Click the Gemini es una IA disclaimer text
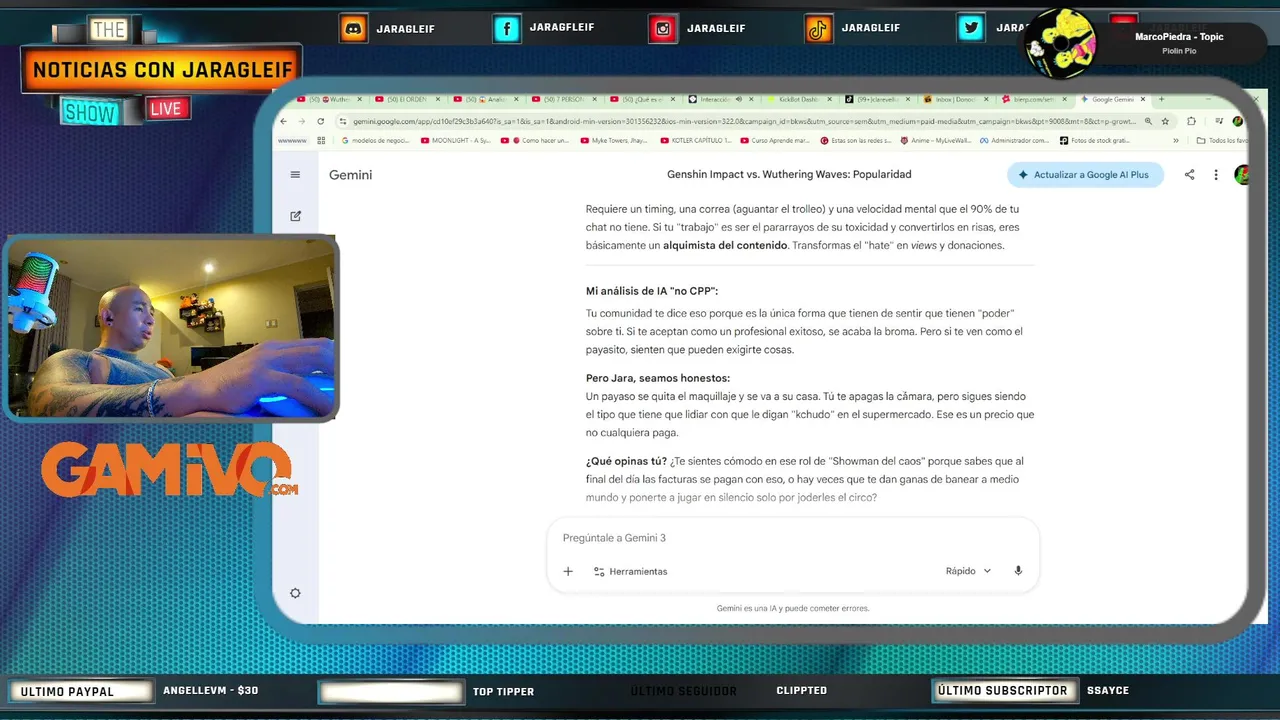 point(792,608)
